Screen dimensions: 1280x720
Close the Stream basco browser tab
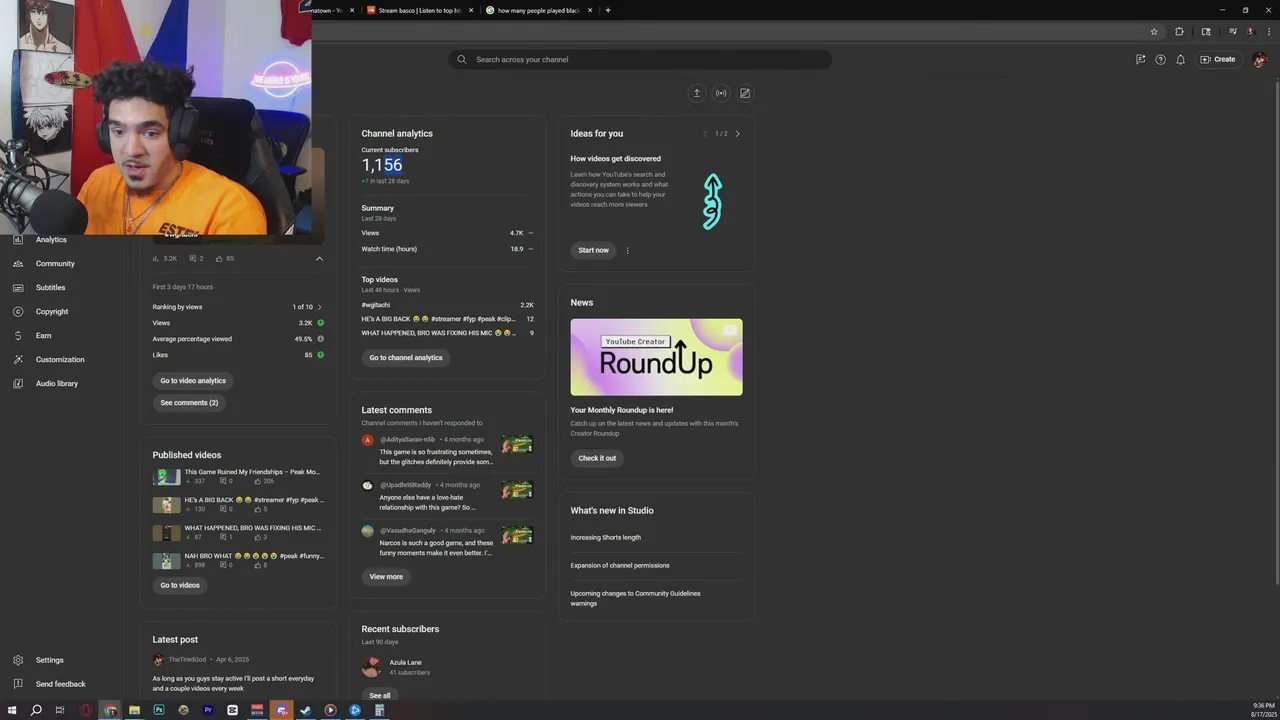coord(471,10)
